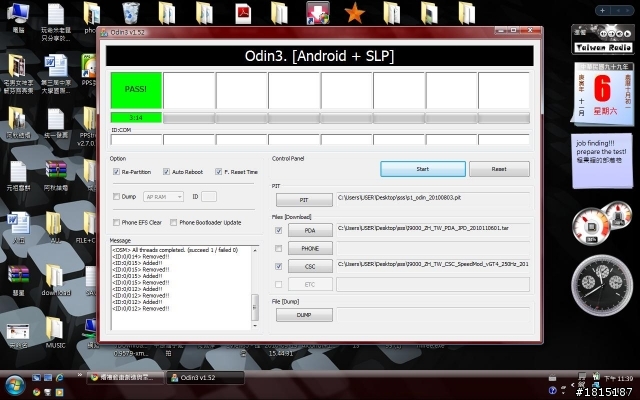Screen dimensions: 640x400
Task: Switch to Chrome window in taskbar
Action: (126, 378)
